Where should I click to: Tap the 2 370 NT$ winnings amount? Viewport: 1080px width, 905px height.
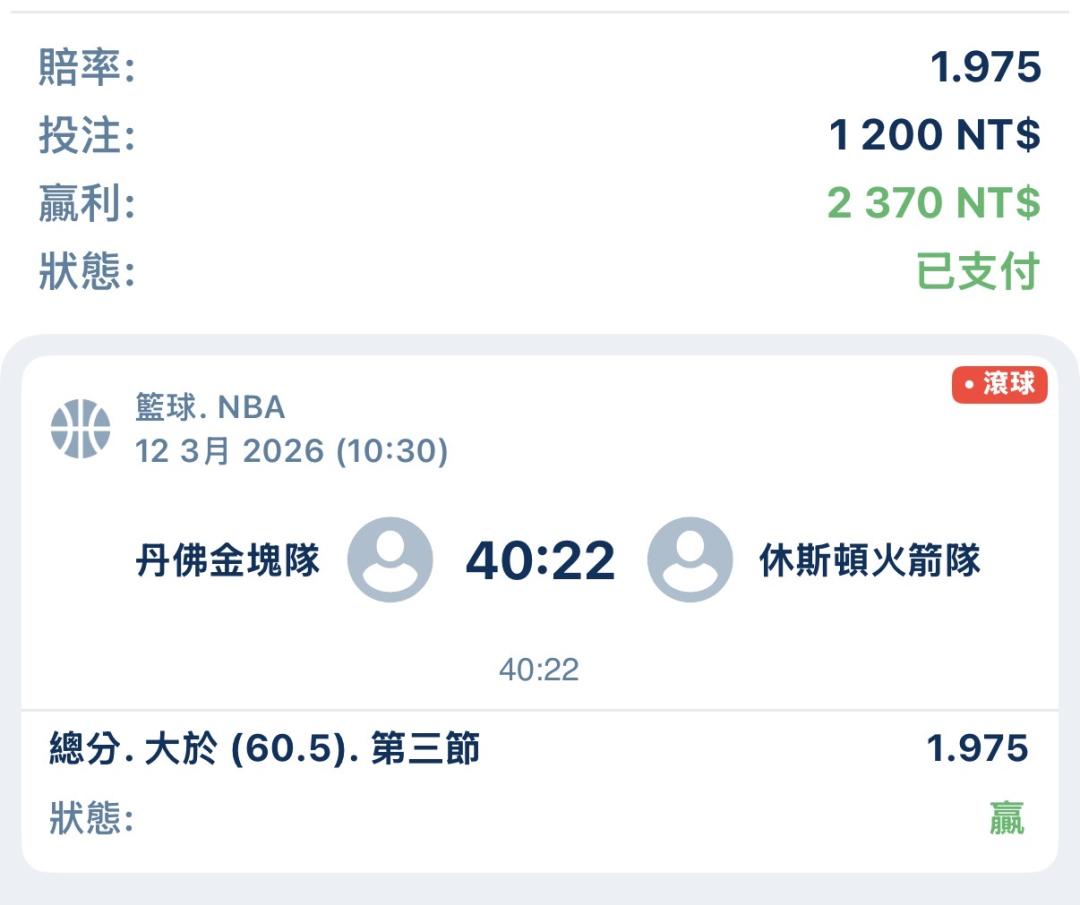933,203
